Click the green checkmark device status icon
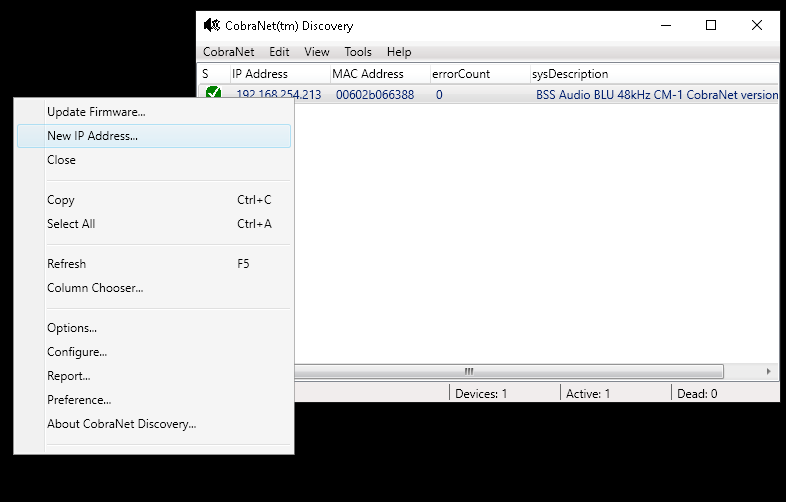The height and width of the screenshot is (502, 786). coord(213,94)
